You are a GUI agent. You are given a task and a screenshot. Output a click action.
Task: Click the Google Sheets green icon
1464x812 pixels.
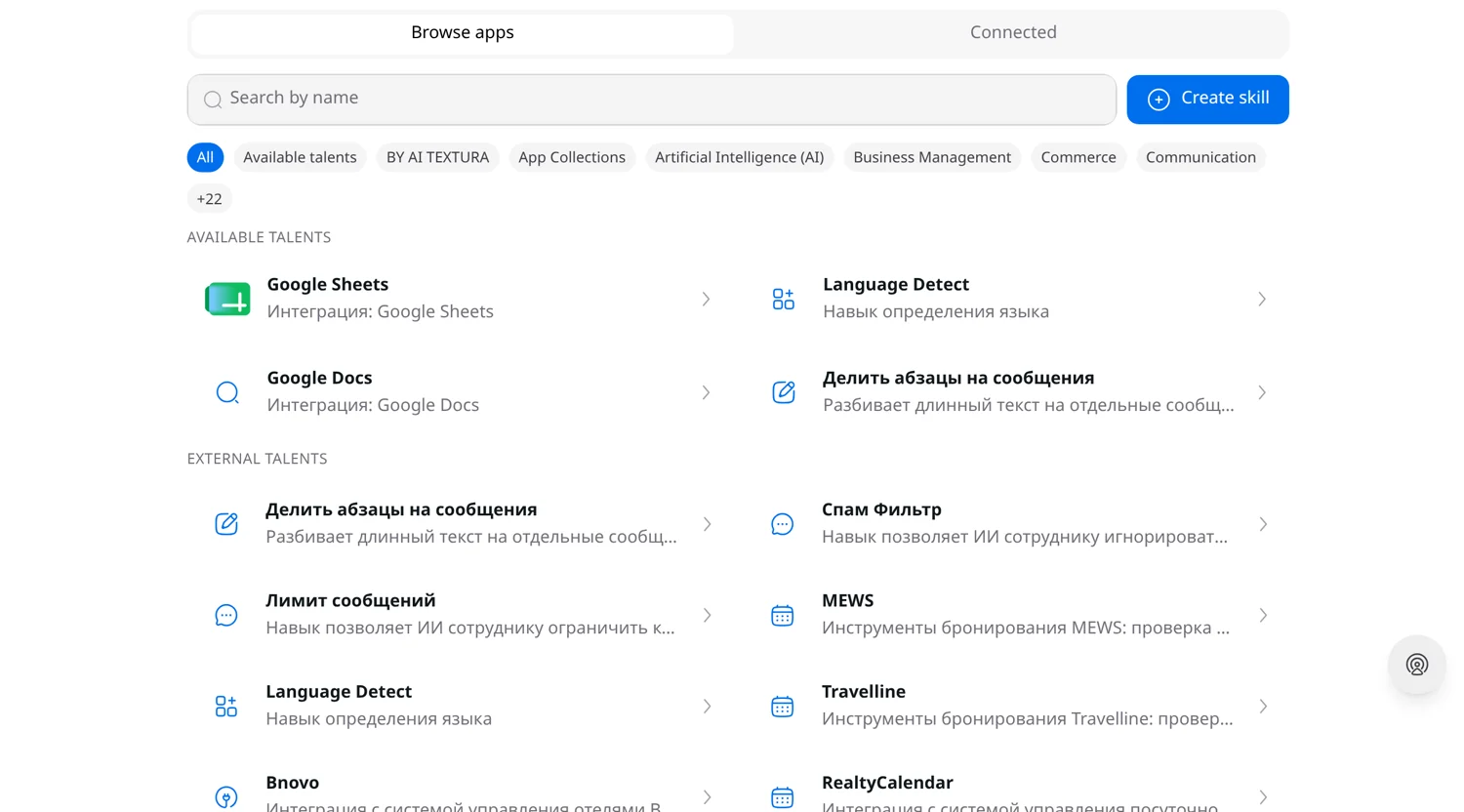[x=227, y=299]
